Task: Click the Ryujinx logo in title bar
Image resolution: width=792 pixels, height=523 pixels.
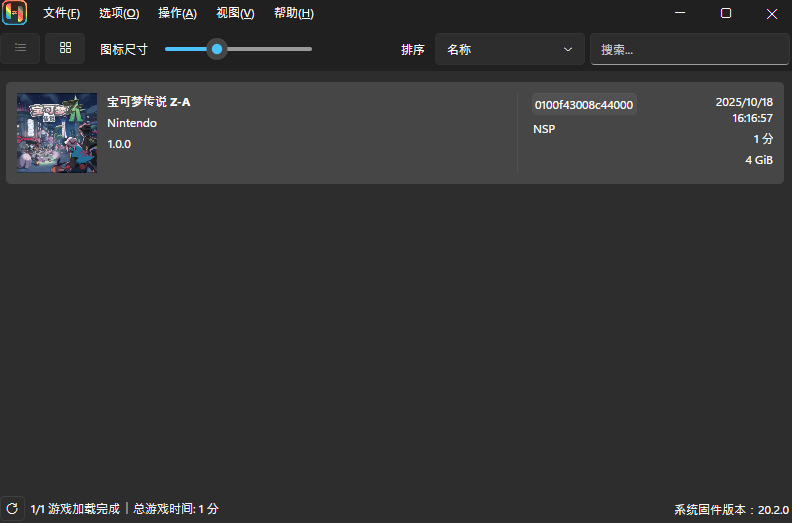Action: 15,13
